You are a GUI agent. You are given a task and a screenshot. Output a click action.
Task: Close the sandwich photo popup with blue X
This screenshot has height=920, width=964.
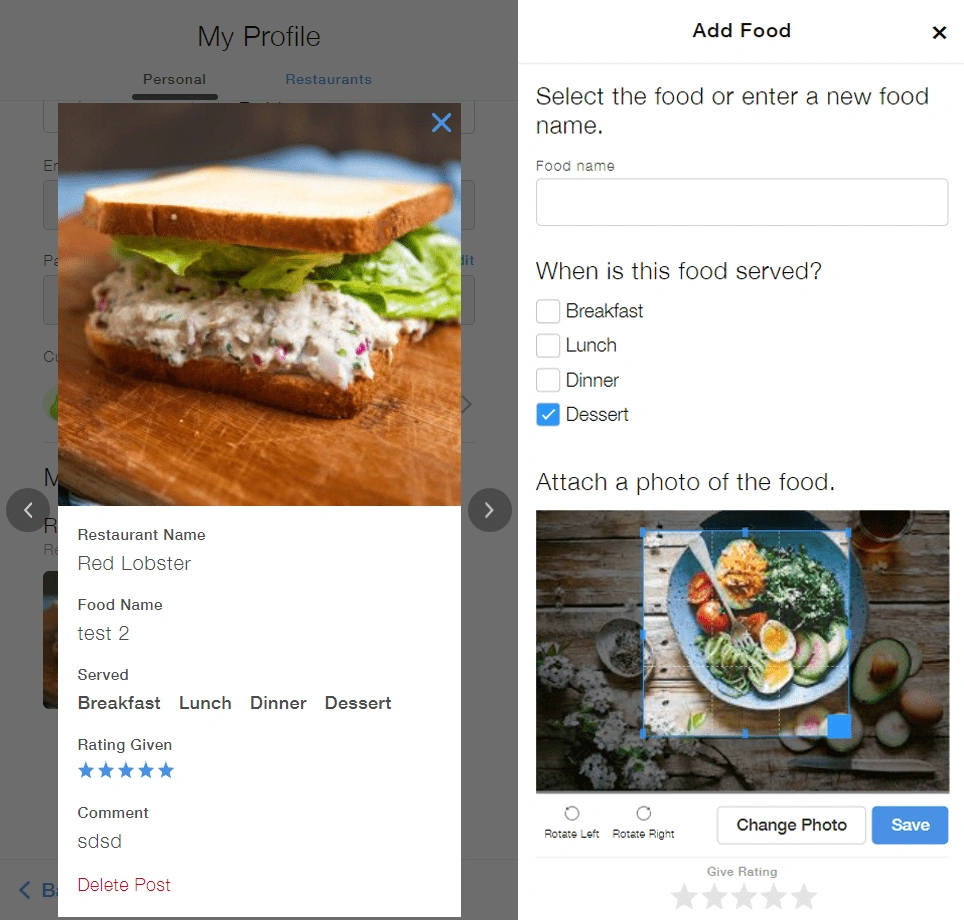[441, 122]
